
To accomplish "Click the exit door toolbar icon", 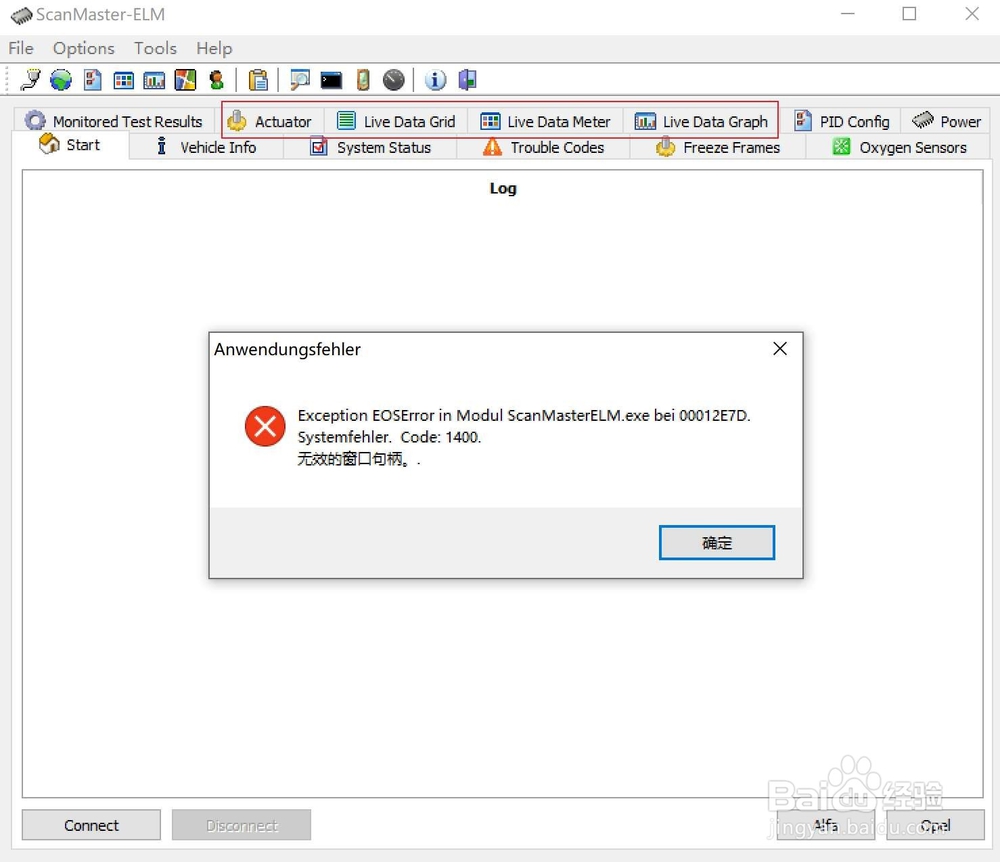I will coord(467,80).
